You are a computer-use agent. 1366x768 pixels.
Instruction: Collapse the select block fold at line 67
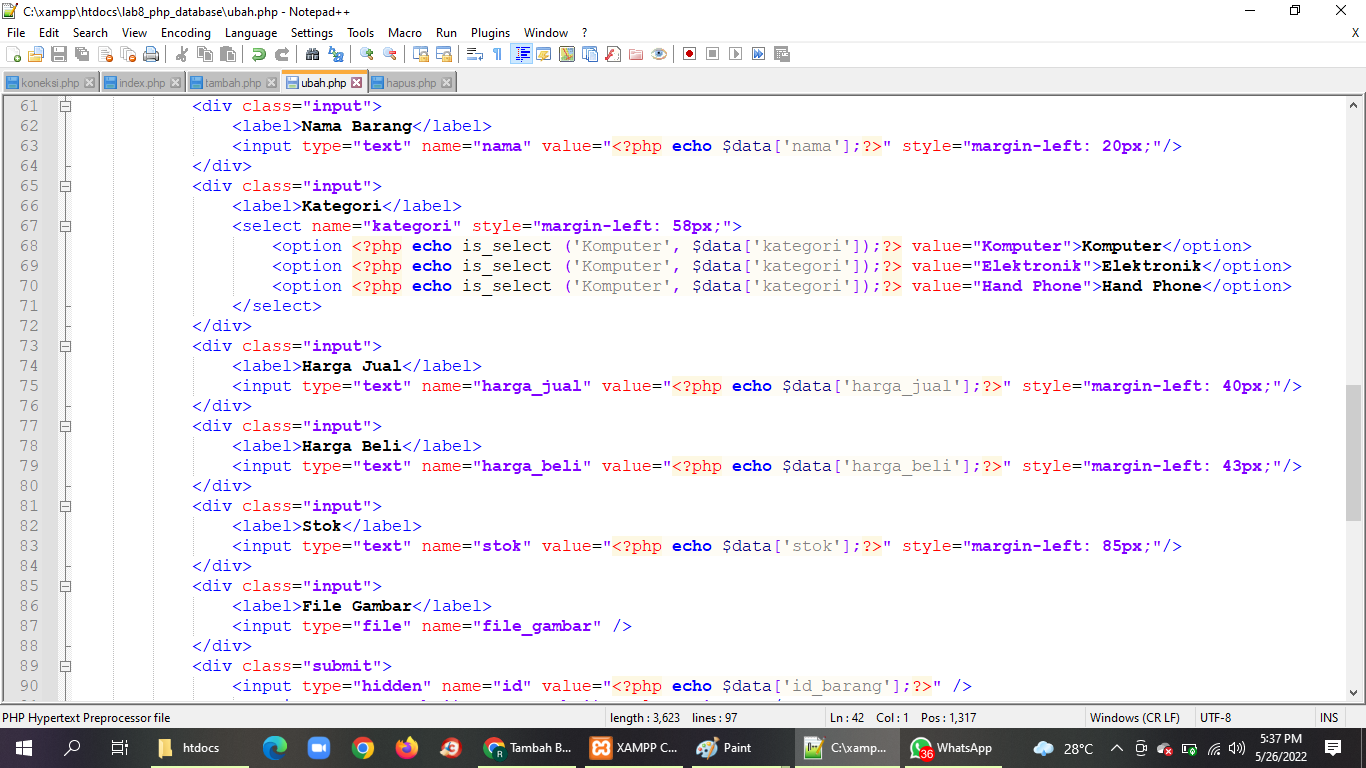[x=65, y=226]
